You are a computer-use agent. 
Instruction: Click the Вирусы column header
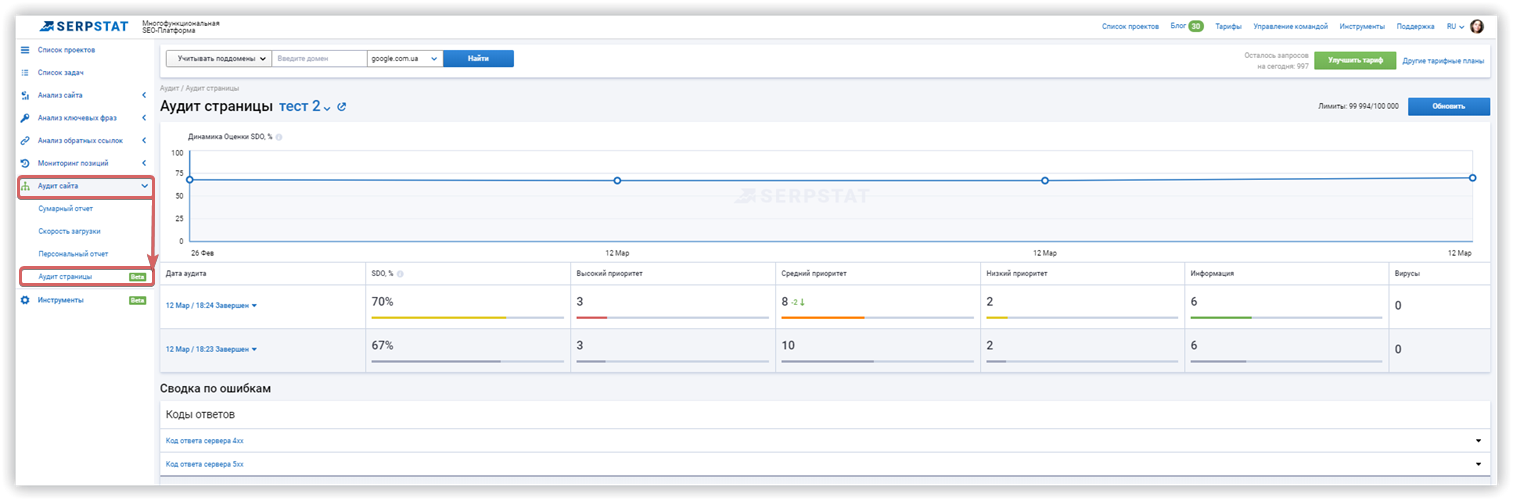1407,273
